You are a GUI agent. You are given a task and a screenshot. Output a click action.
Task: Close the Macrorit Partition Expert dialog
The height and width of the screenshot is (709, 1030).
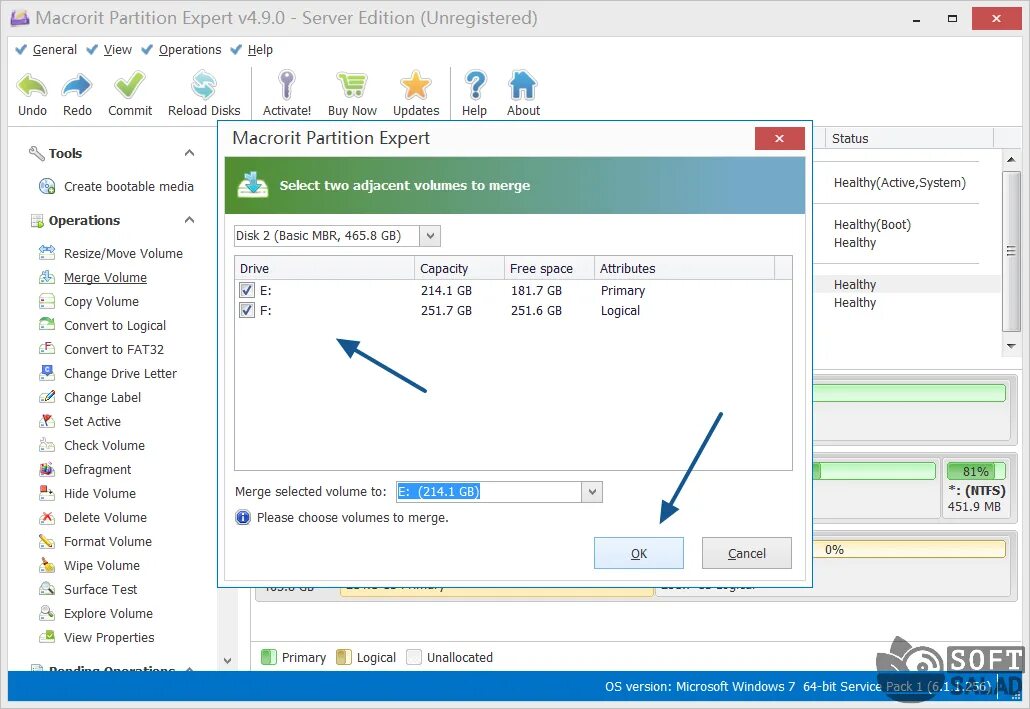779,139
